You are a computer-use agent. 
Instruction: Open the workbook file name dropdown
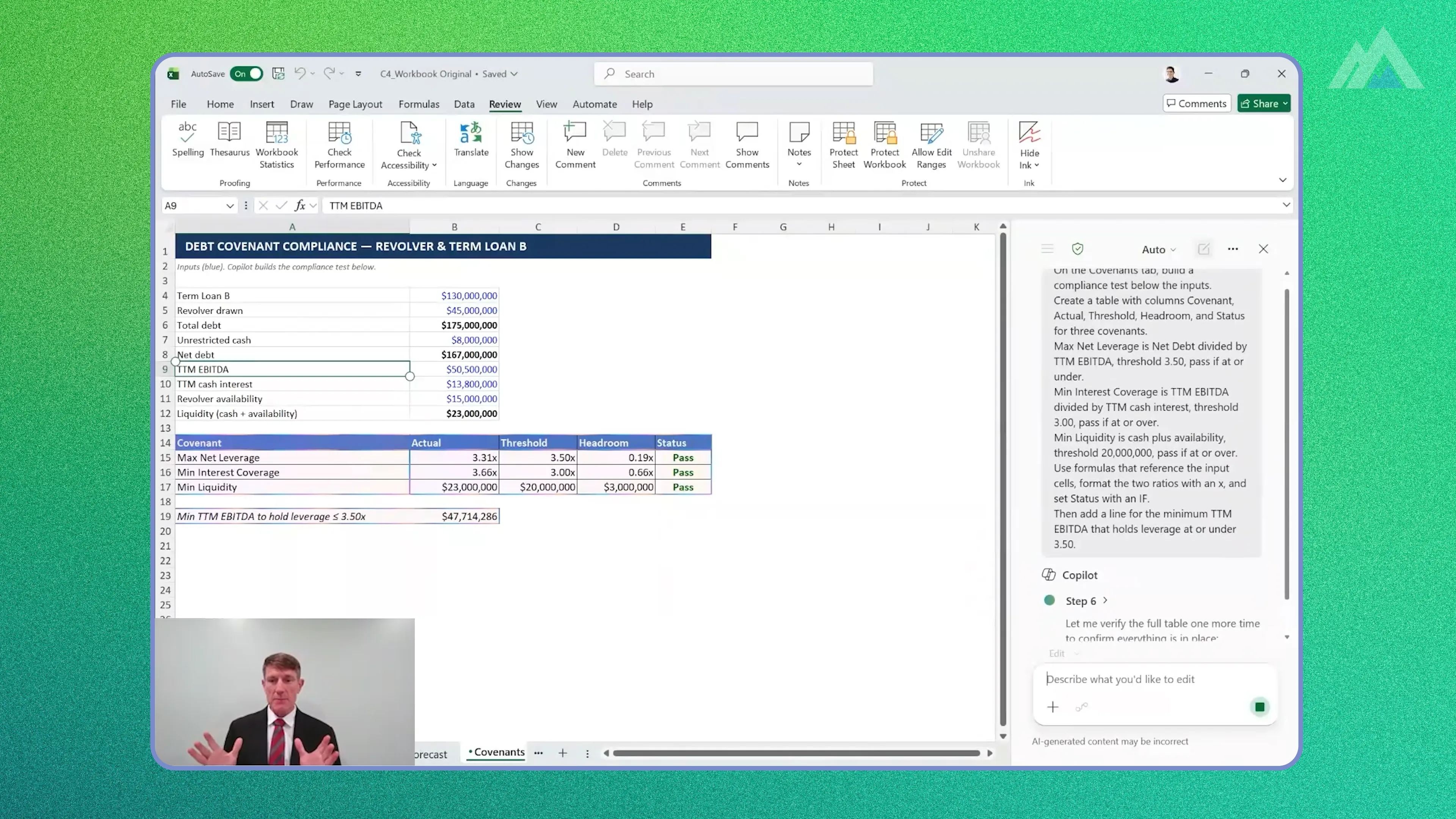click(x=514, y=74)
